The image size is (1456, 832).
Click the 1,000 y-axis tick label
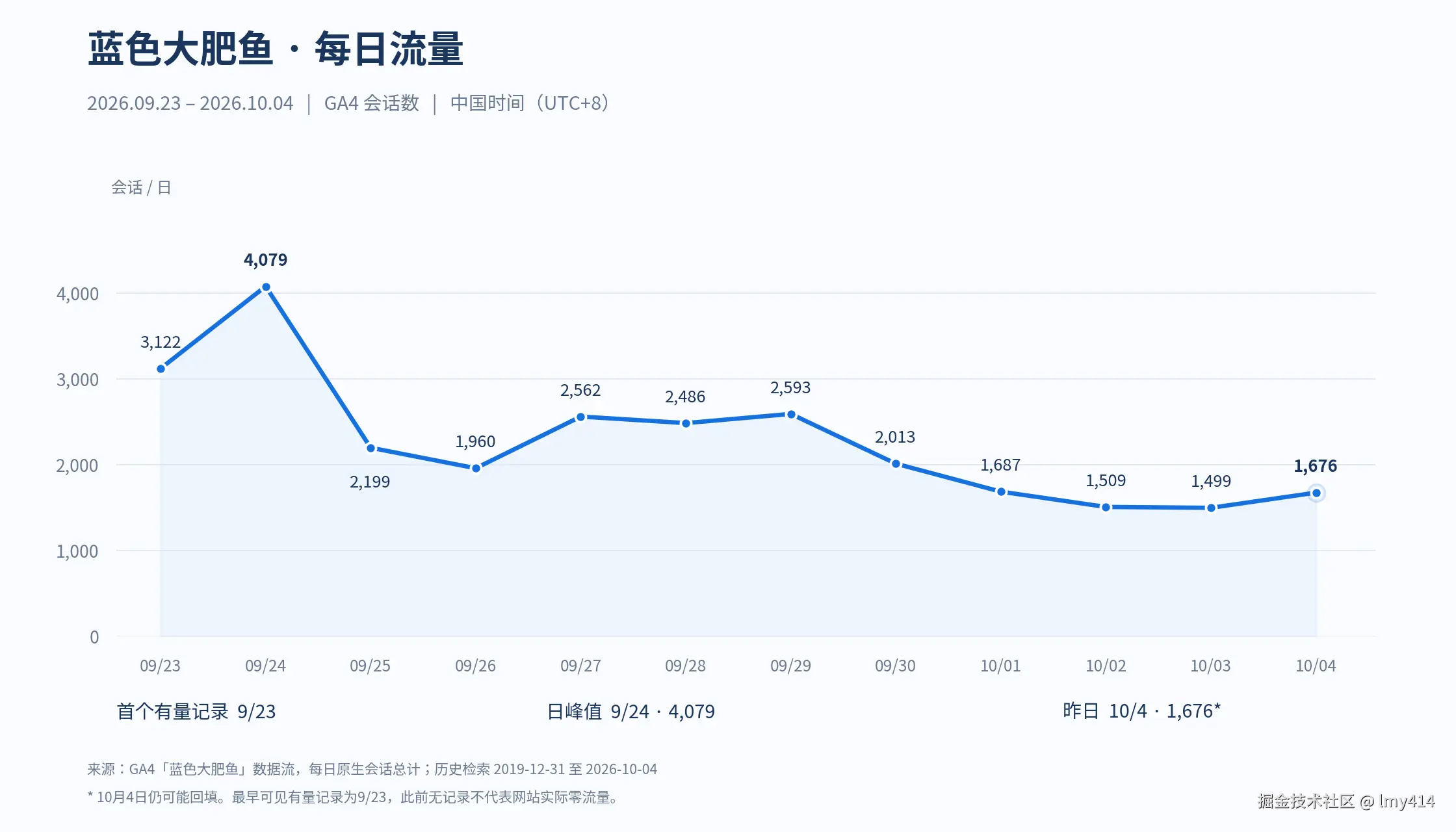click(77, 551)
